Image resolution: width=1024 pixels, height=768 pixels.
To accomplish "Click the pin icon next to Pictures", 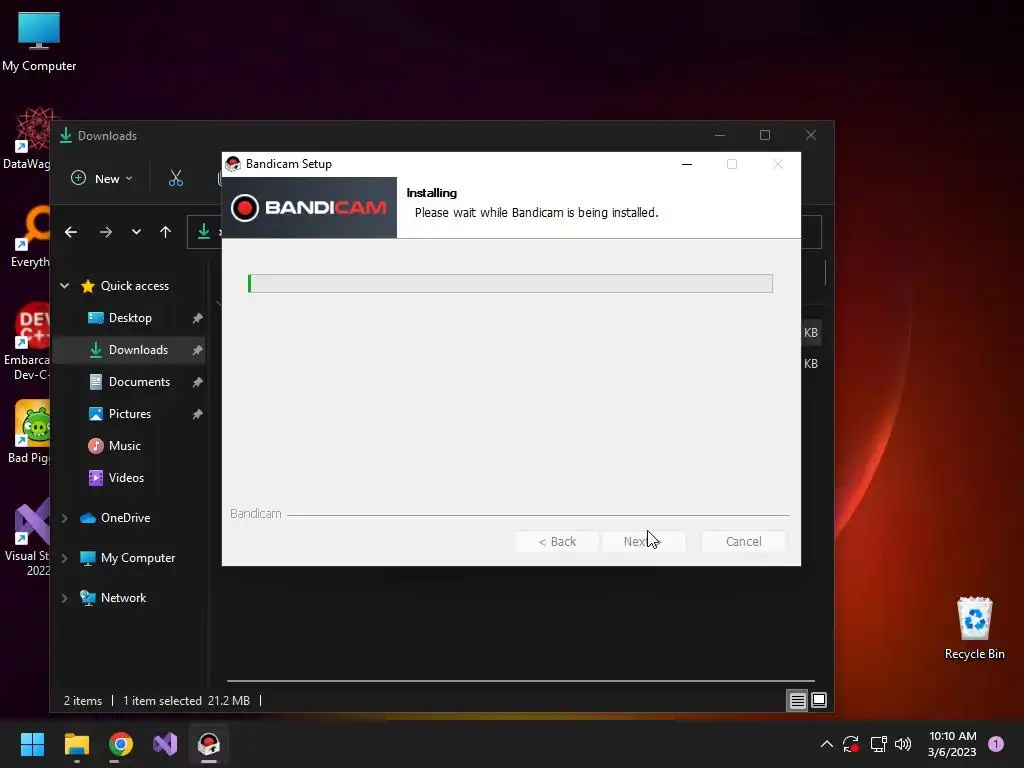I will (x=197, y=414).
